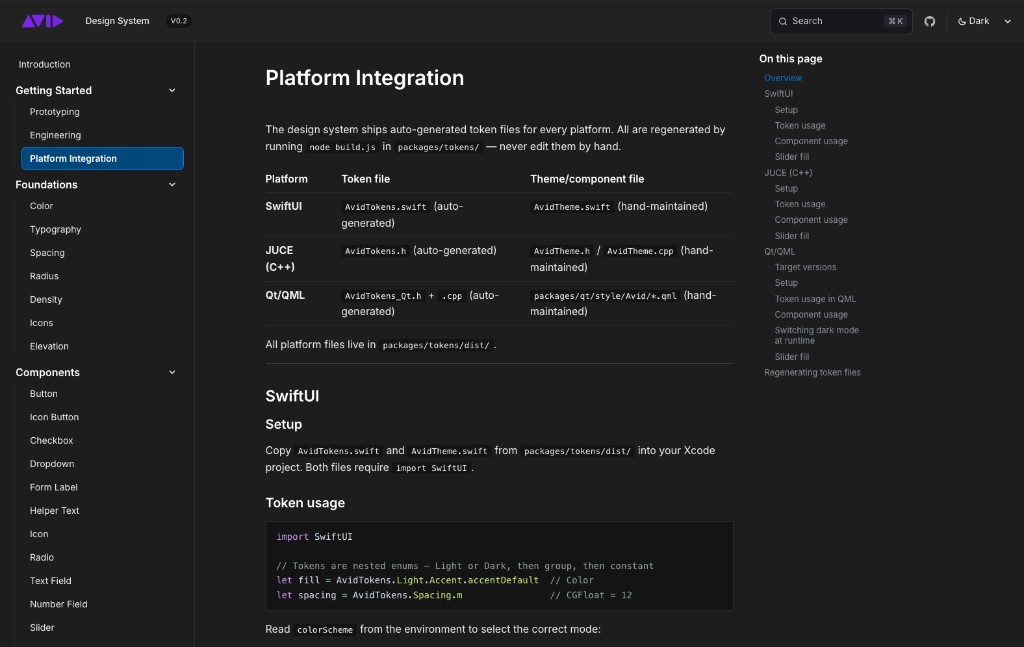Jump to Qt/QML in On this page
The height and width of the screenshot is (647, 1024).
[x=780, y=251]
